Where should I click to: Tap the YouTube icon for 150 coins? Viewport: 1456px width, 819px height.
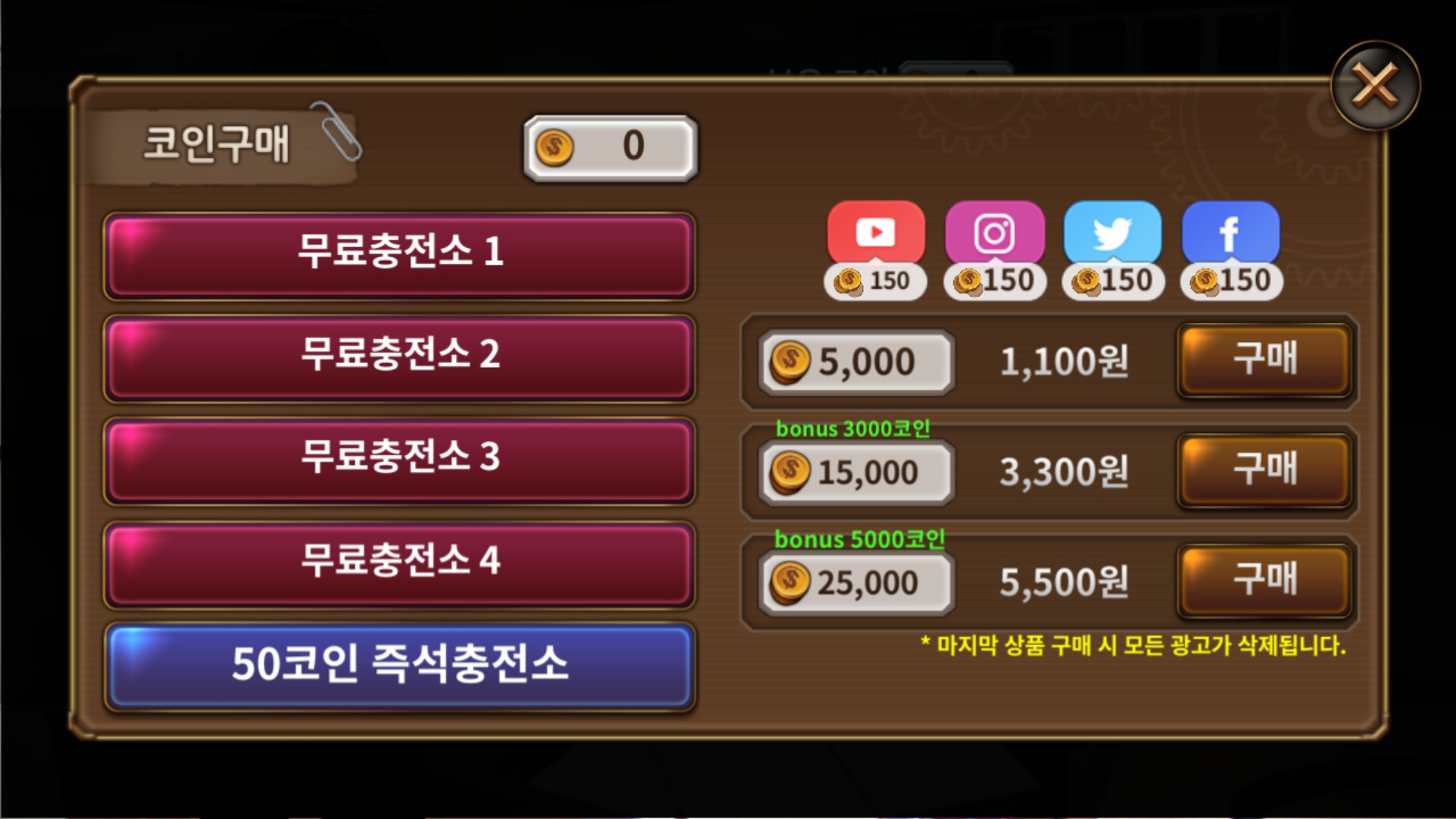(x=876, y=233)
